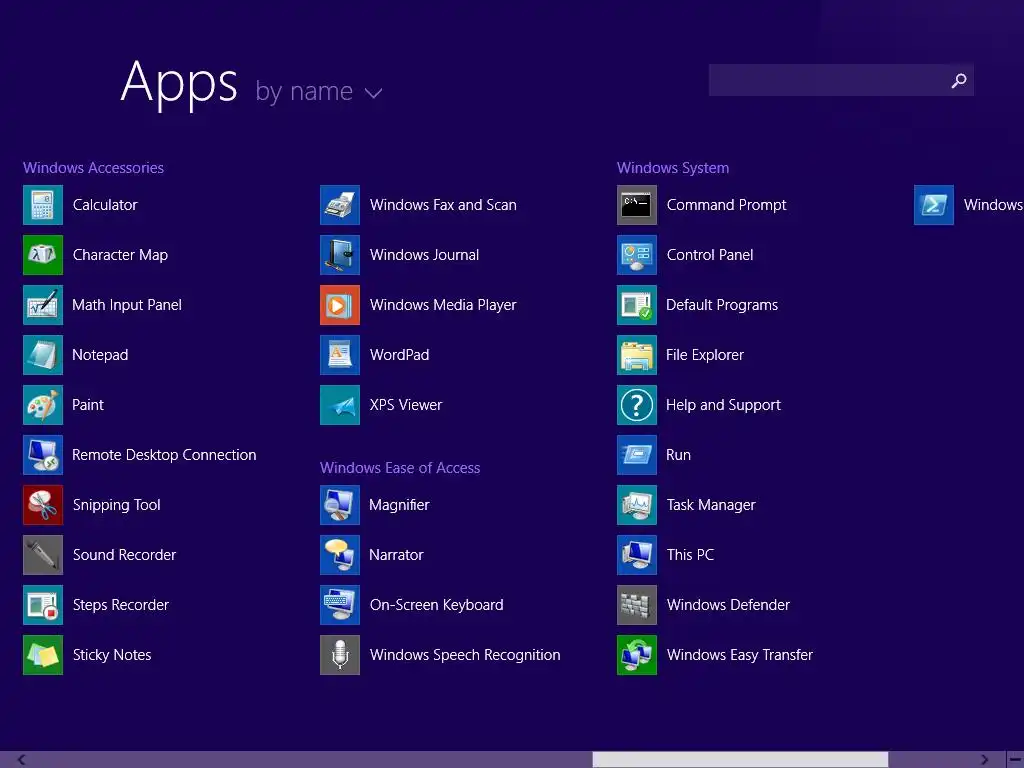Open the 'by name' sort dropdown
This screenshot has width=1024, height=768.
click(319, 91)
